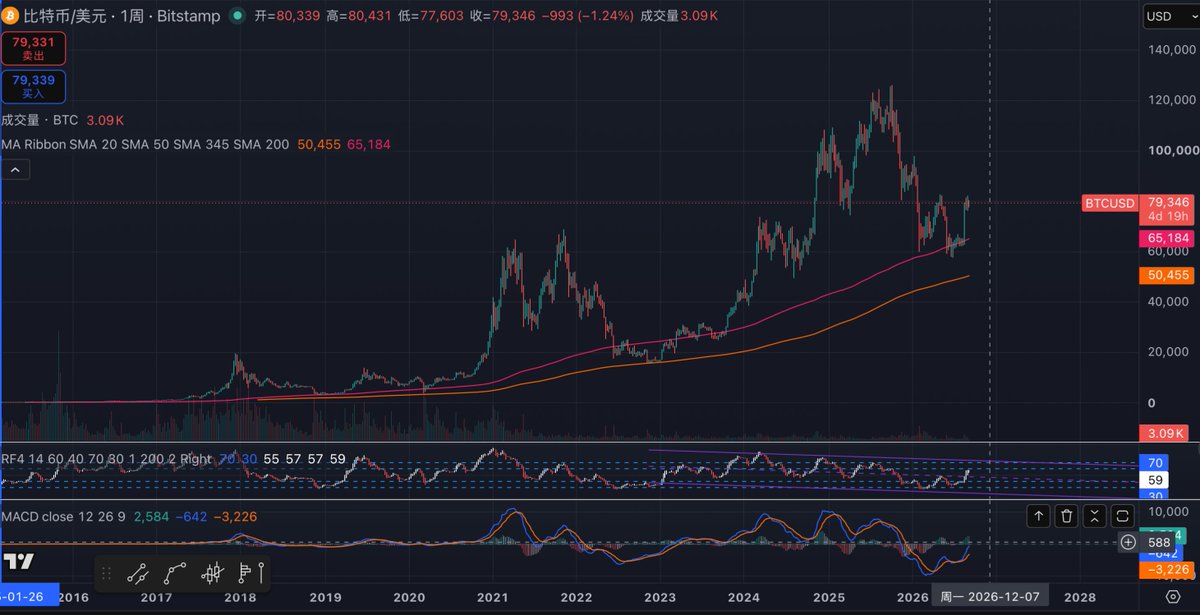
Task: Select the RF4 indicator legend
Action: pos(106,459)
